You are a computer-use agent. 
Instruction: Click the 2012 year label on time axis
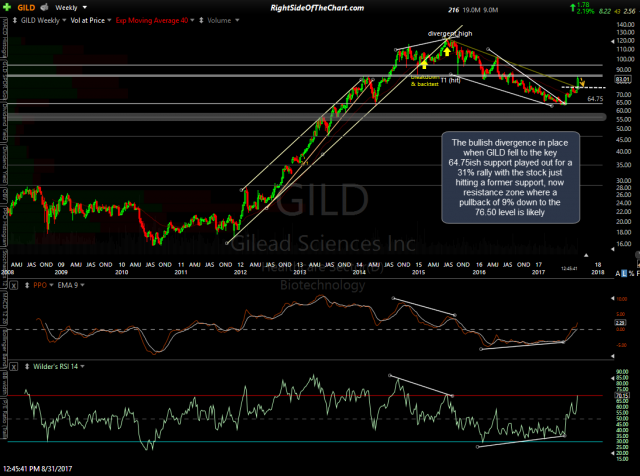240,272
